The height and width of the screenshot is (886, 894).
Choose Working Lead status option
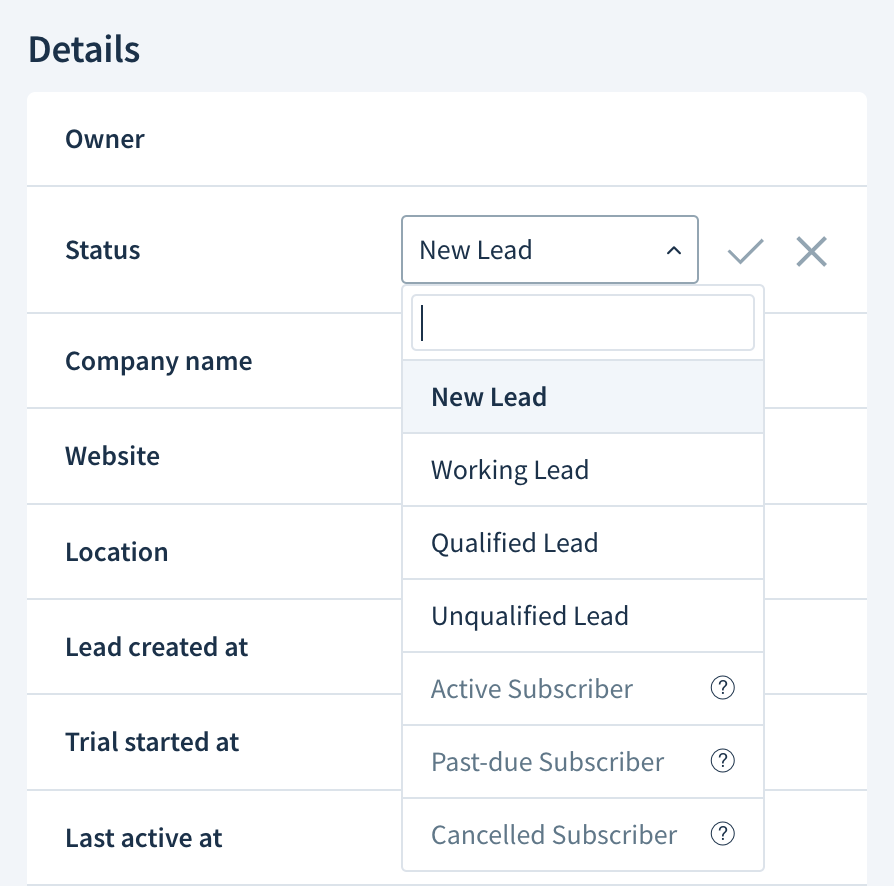583,470
